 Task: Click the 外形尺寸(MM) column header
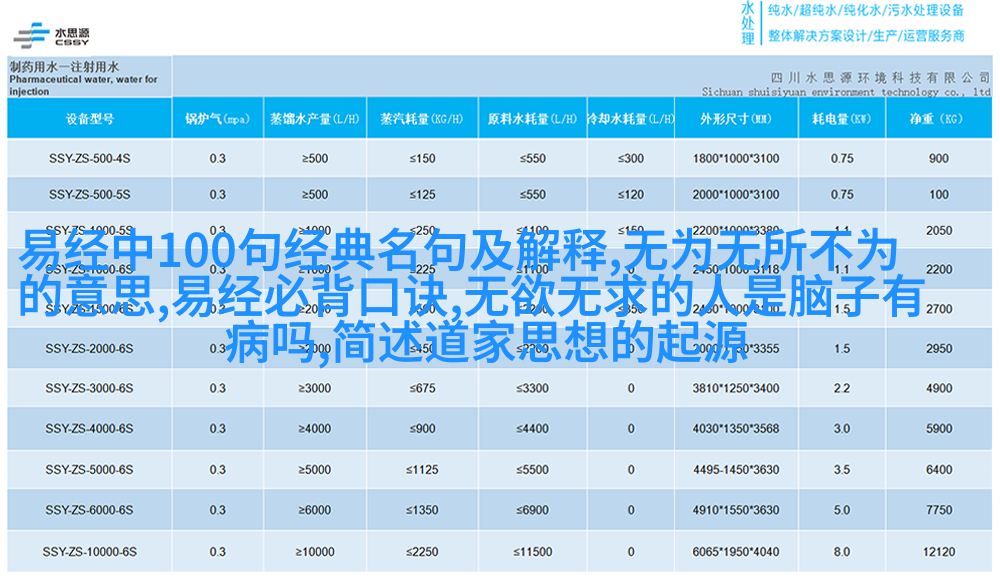(735, 119)
